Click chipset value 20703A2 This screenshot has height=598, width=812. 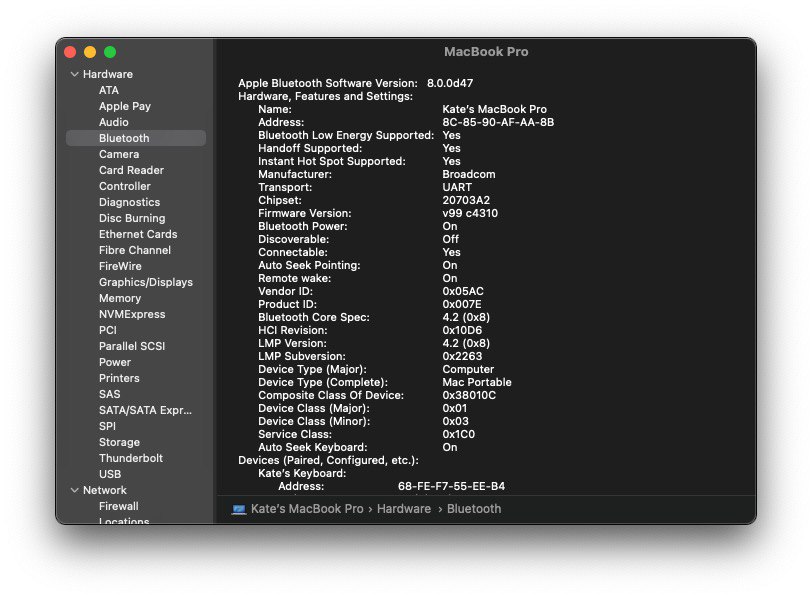point(466,200)
